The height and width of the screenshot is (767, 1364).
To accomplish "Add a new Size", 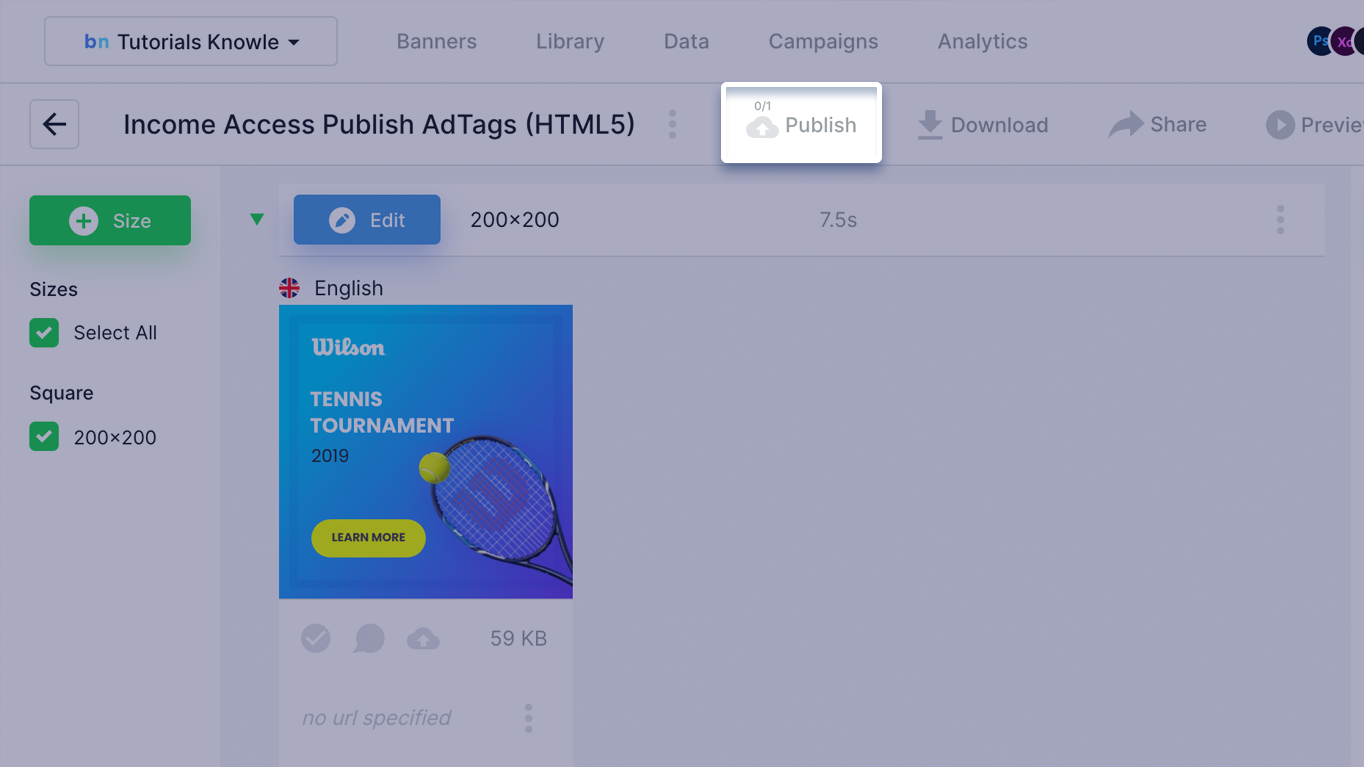I will [110, 220].
